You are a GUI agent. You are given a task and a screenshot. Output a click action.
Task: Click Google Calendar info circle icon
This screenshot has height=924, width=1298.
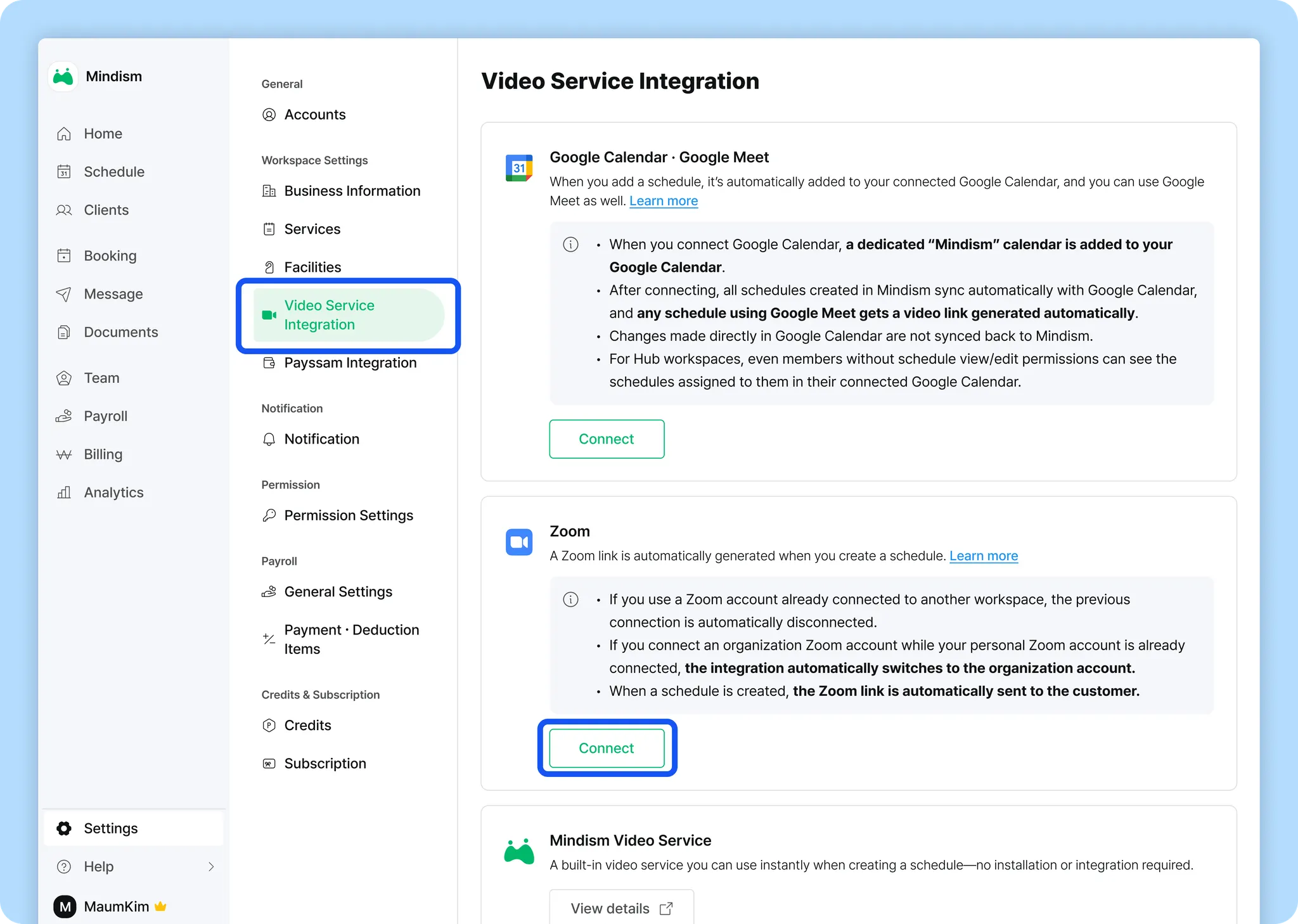pyautogui.click(x=570, y=245)
